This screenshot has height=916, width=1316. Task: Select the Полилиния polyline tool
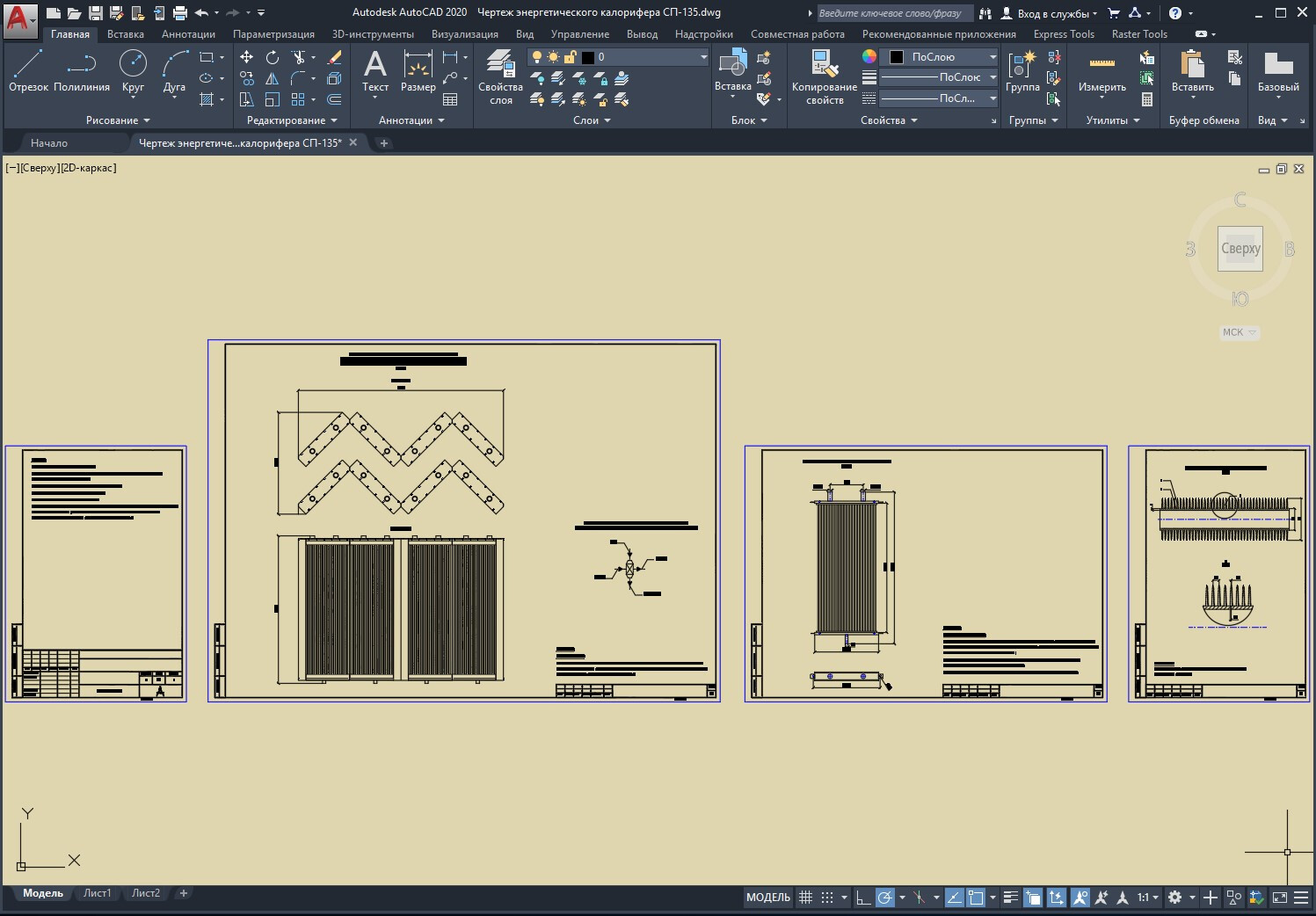(81, 70)
